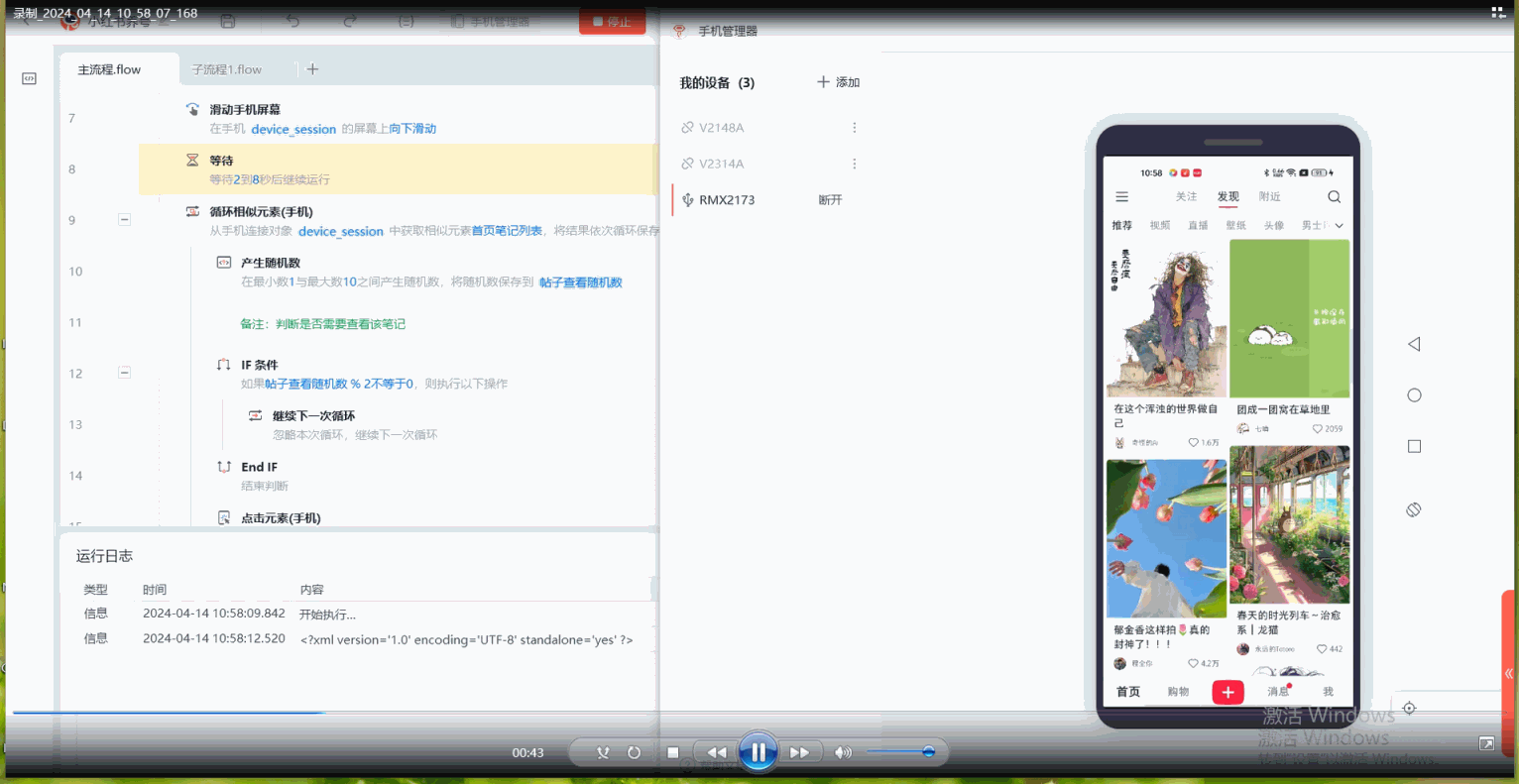
Task: Click the code view icon in left sidebar
Action: coord(30,78)
